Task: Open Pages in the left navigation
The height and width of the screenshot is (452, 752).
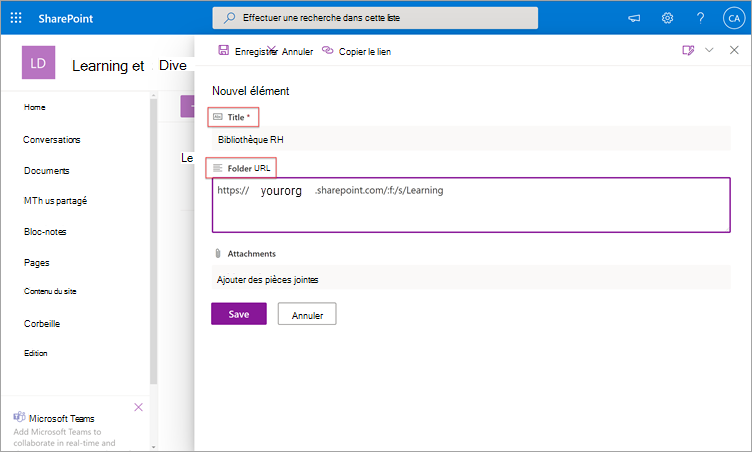Action: point(36,262)
